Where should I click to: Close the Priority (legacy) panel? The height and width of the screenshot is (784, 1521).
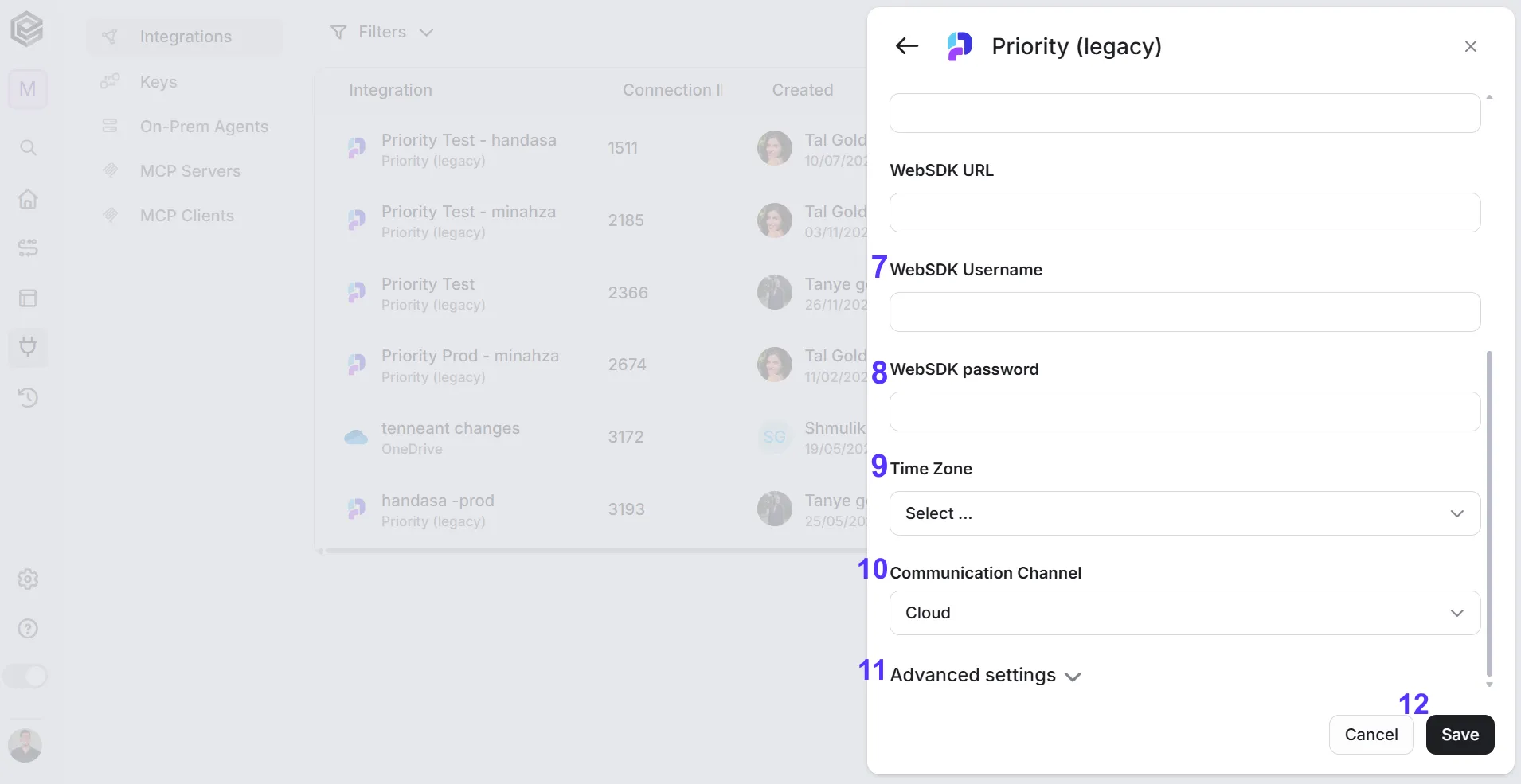[x=1471, y=46]
